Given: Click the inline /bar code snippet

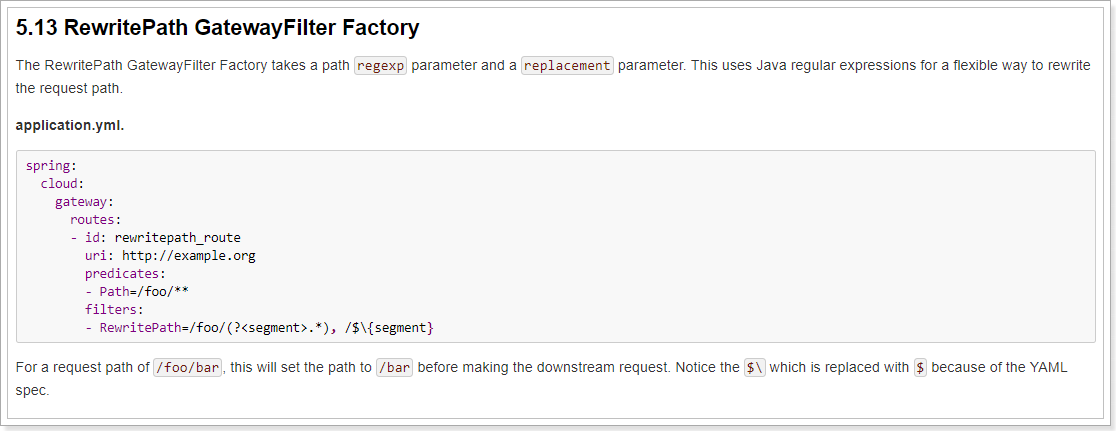Looking at the screenshot, I should 394,368.
